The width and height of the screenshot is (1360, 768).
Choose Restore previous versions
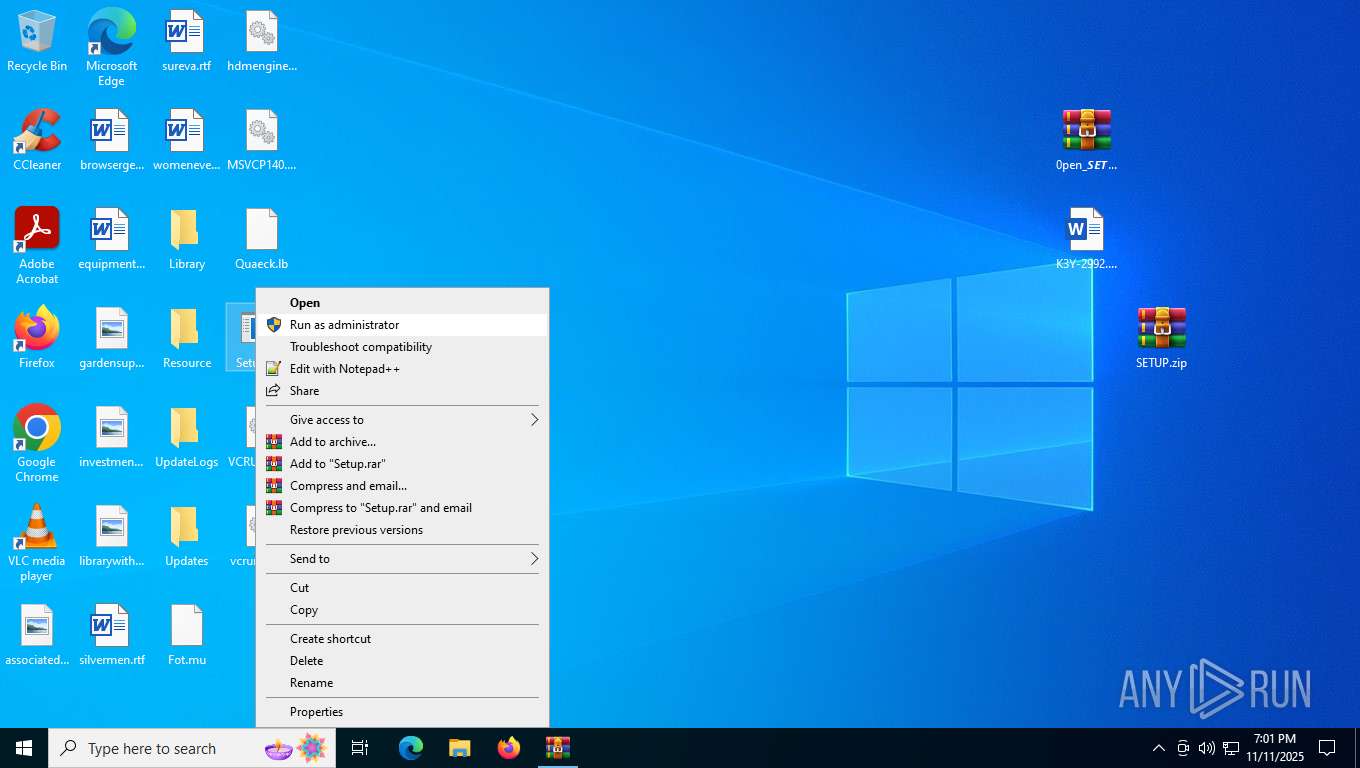(x=402, y=530)
